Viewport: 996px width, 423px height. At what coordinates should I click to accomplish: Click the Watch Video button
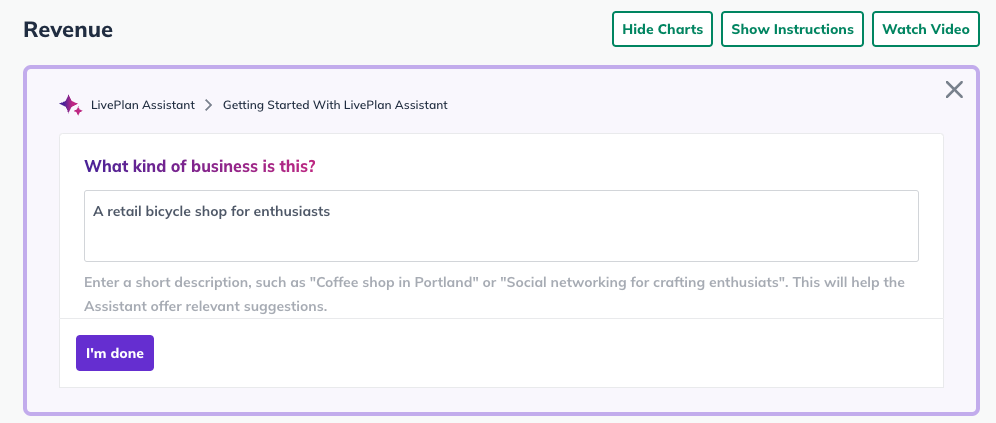pyautogui.click(x=926, y=29)
